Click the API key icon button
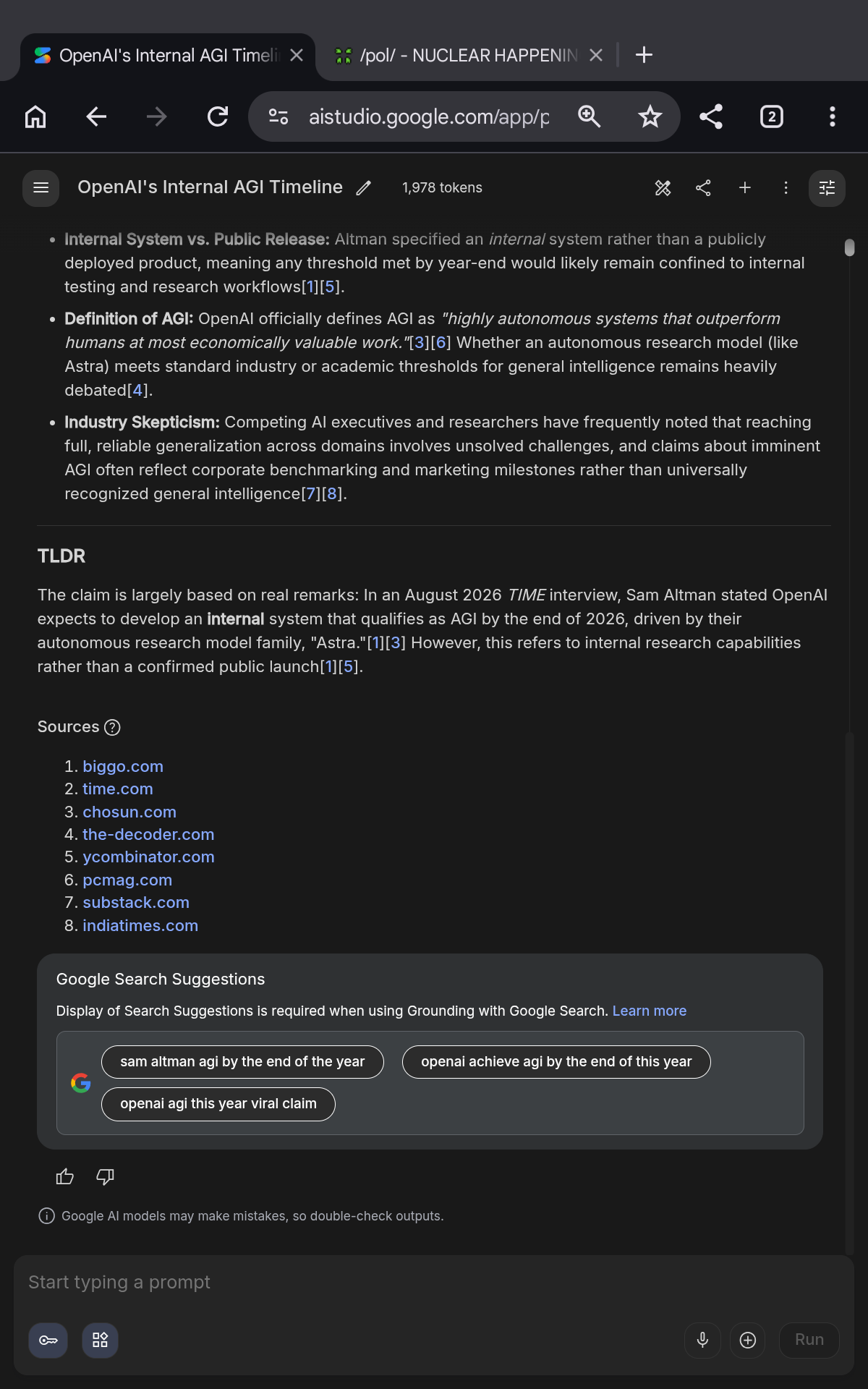This screenshot has height=1389, width=868. [x=48, y=1341]
